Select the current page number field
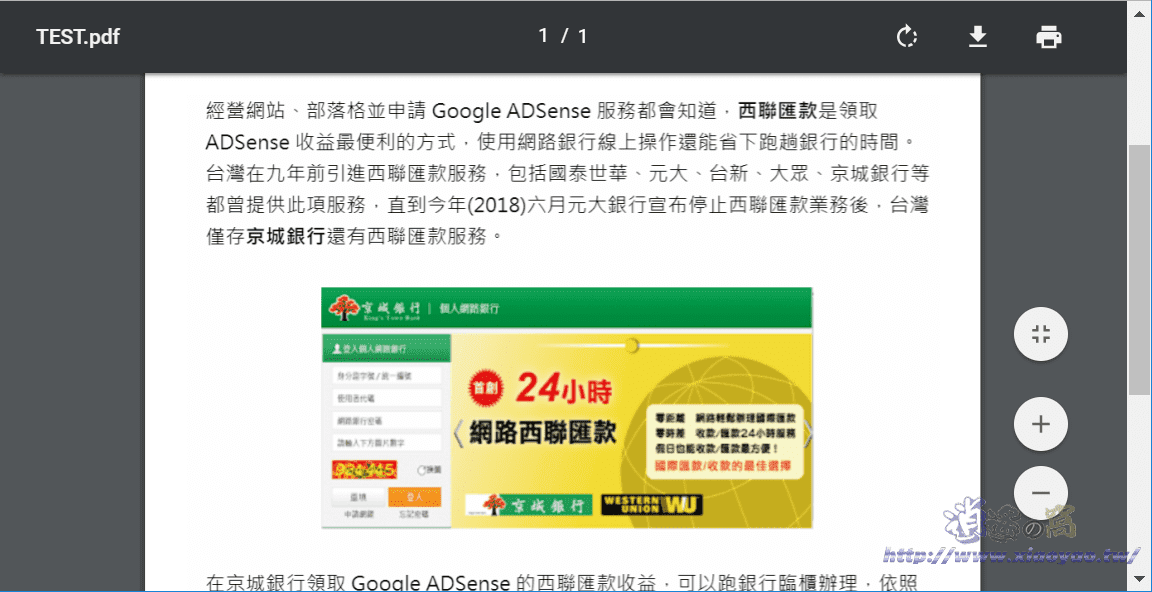Image resolution: width=1152 pixels, height=592 pixels. 543,36
